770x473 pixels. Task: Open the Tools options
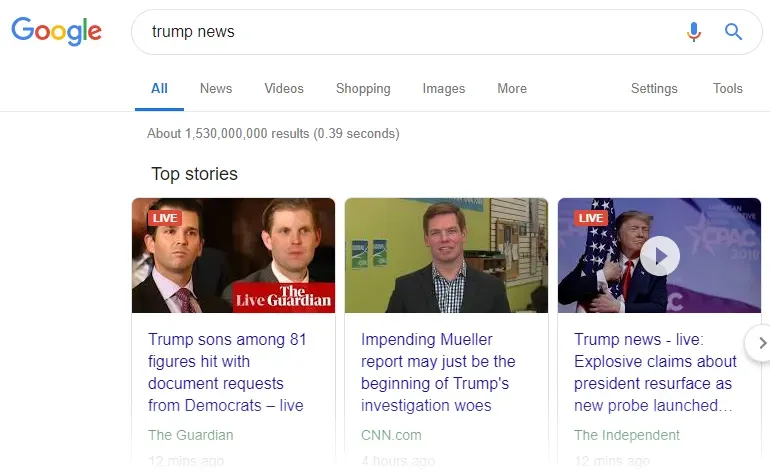(728, 88)
